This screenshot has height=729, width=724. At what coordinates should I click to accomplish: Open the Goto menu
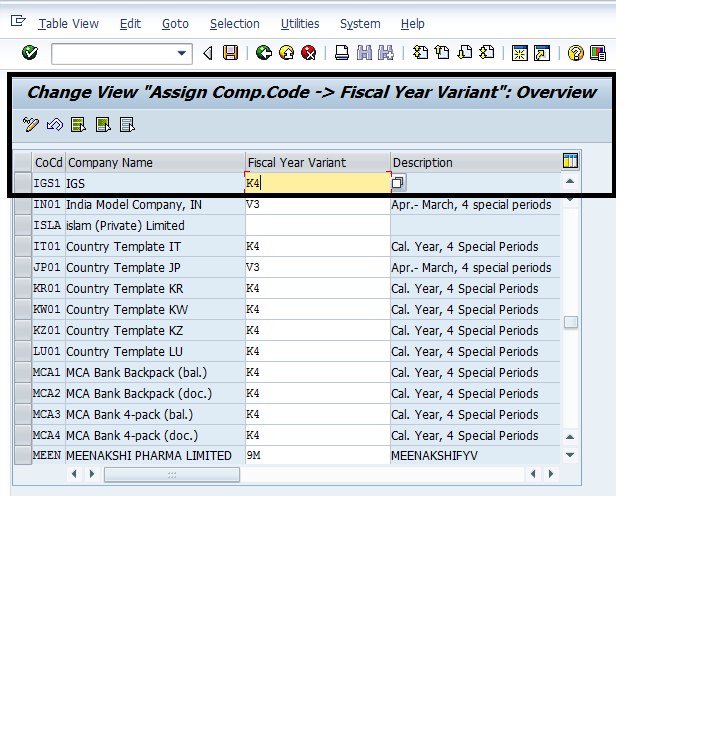pyautogui.click(x=175, y=24)
